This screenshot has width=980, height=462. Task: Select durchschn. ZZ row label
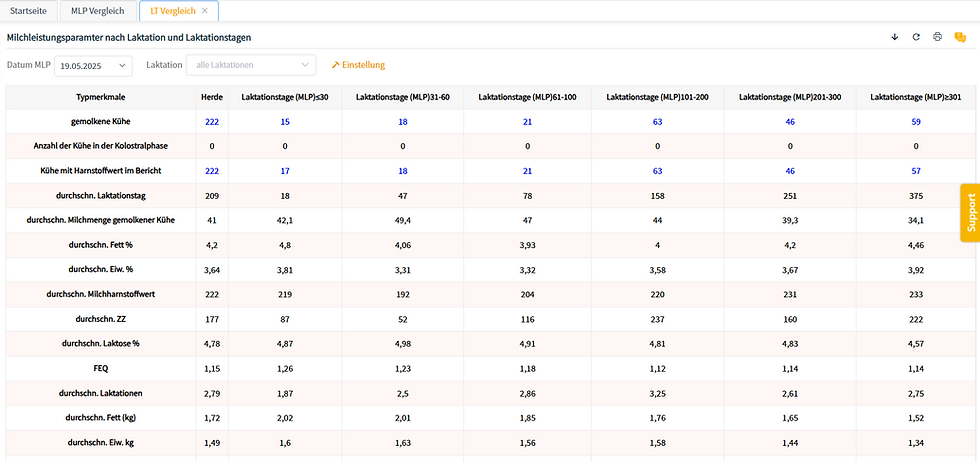(x=101, y=319)
